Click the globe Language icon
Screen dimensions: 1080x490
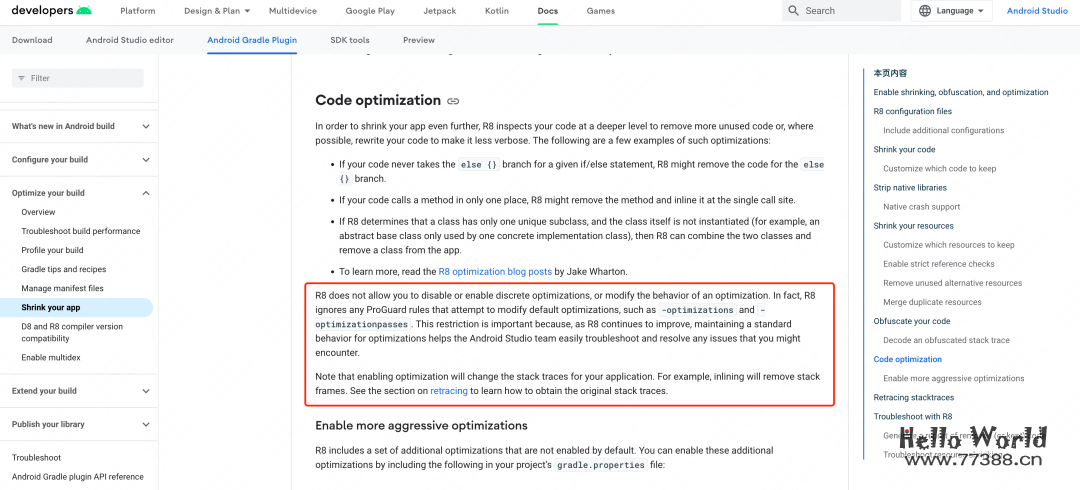(x=926, y=11)
